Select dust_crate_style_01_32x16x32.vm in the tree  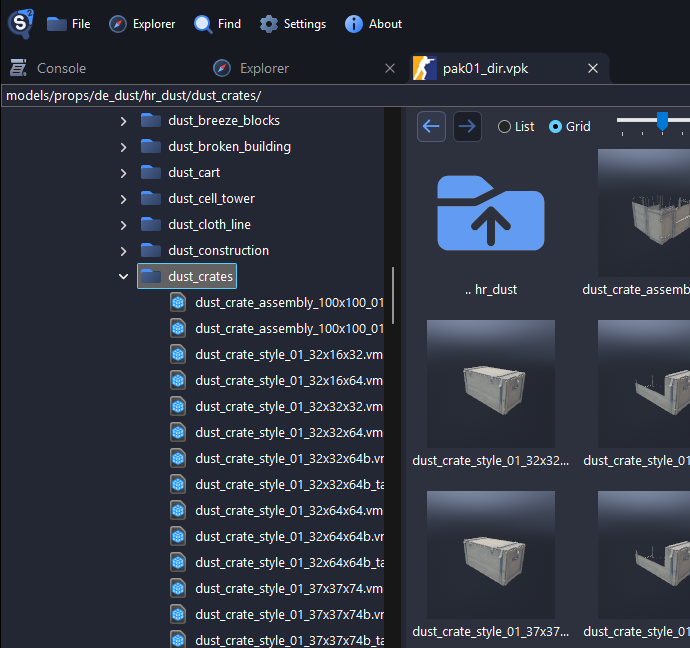pos(289,355)
